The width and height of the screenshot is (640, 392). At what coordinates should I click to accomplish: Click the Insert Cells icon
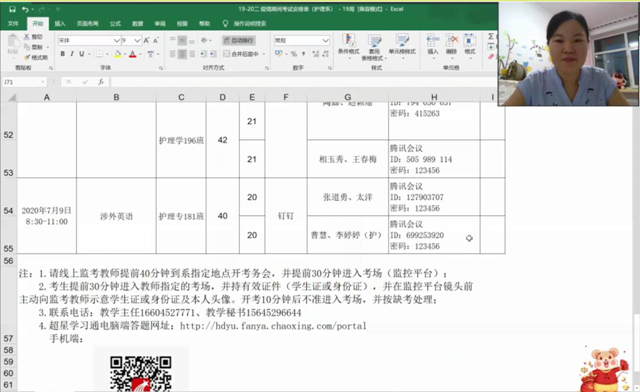(x=433, y=45)
